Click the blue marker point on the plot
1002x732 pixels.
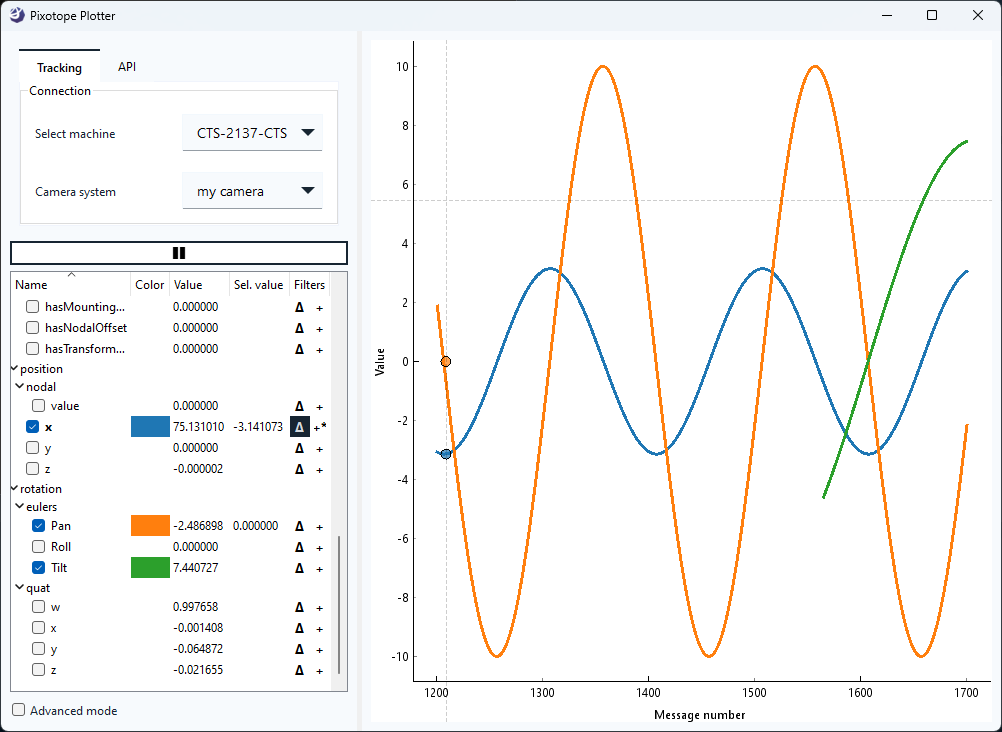click(446, 454)
